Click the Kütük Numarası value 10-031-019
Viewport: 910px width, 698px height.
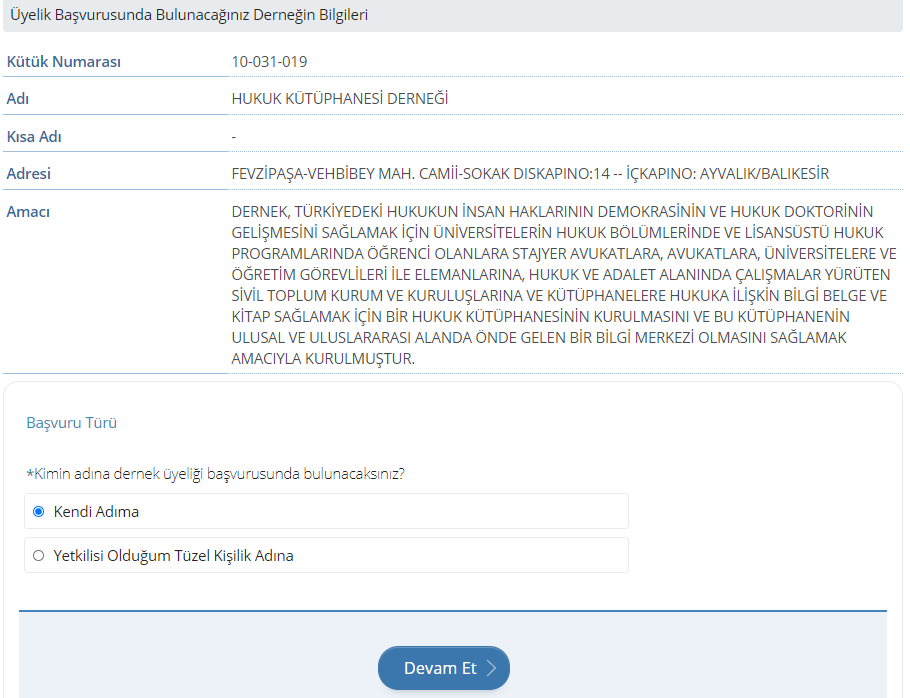[269, 62]
